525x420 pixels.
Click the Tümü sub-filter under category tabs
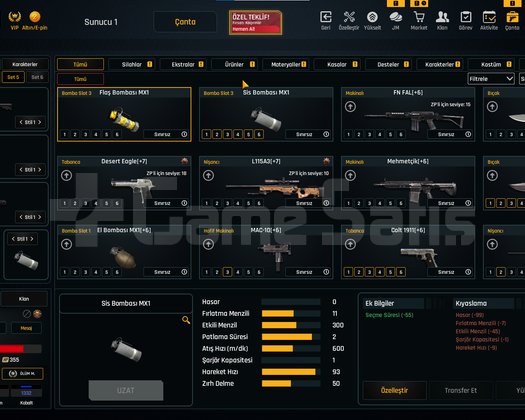[x=80, y=79]
